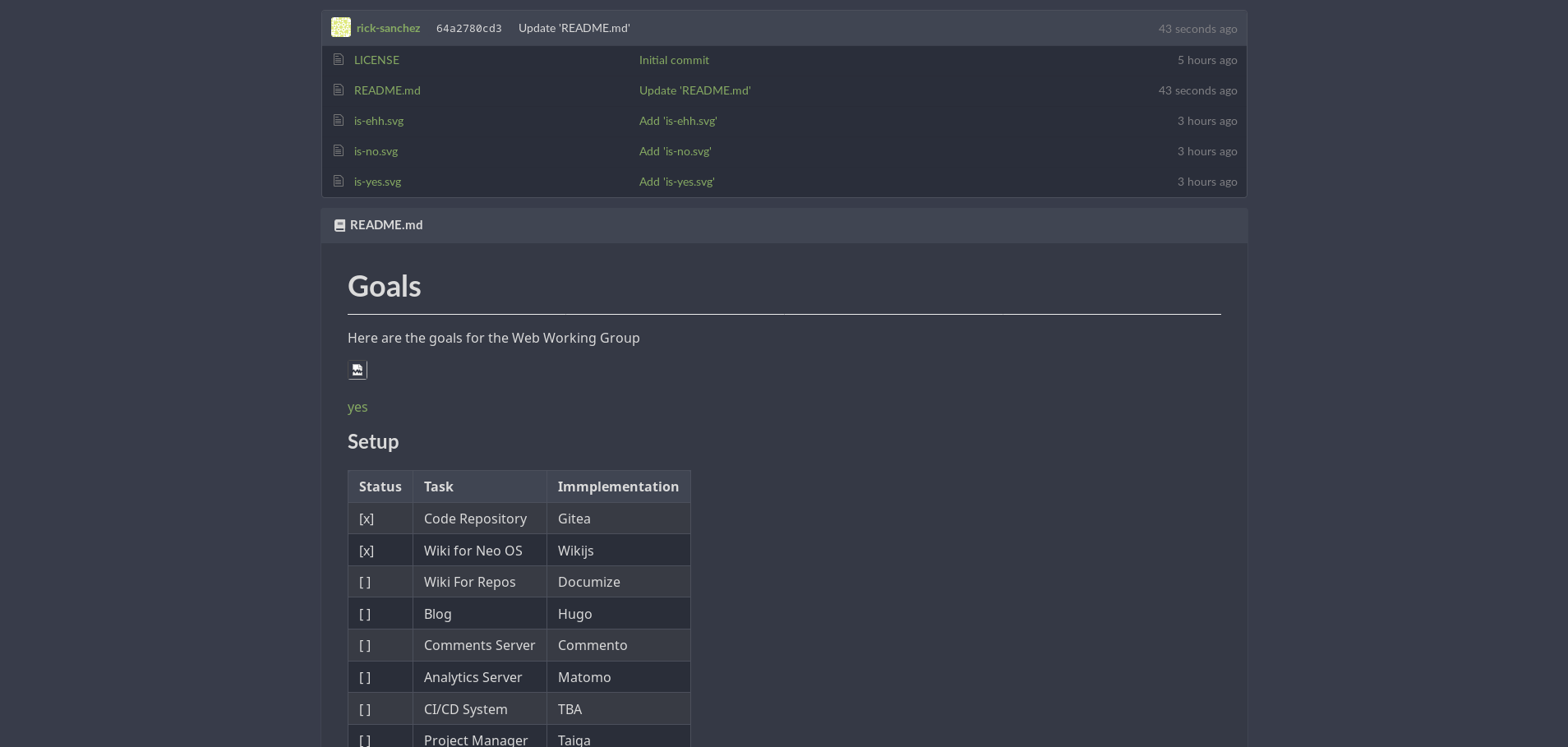
Task: Click the book icon beside README.md header
Action: (339, 225)
